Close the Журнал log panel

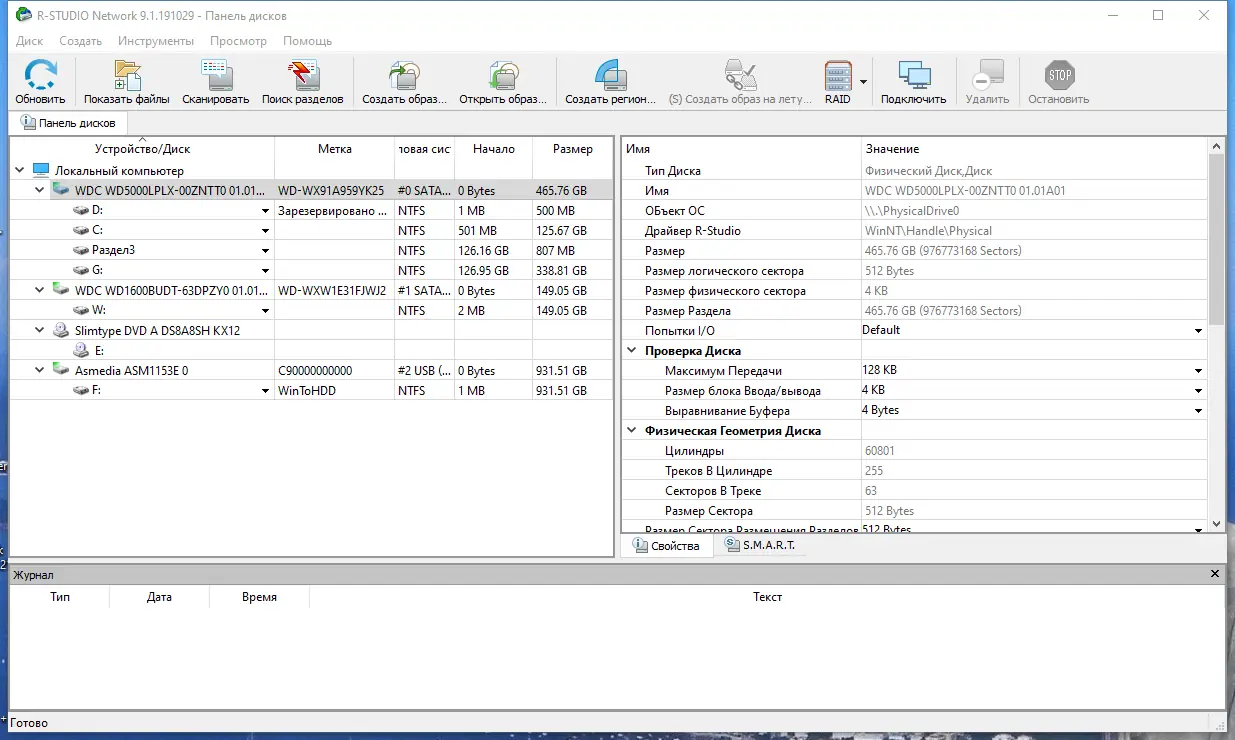[x=1215, y=574]
